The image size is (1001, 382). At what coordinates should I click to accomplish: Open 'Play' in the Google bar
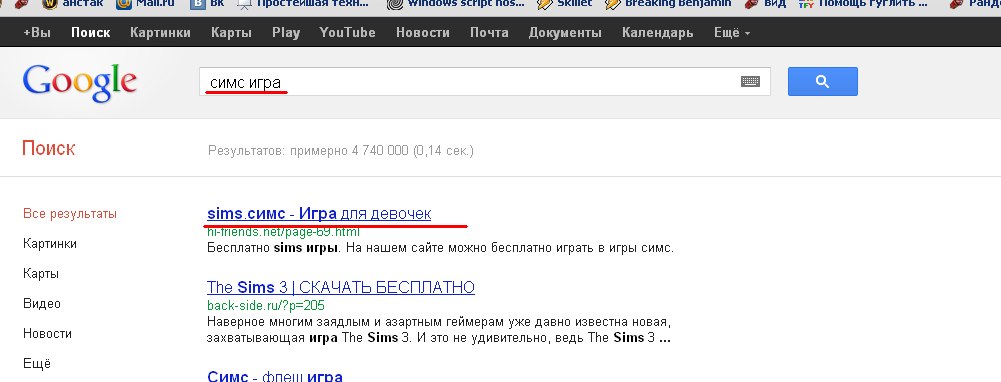pyautogui.click(x=286, y=33)
